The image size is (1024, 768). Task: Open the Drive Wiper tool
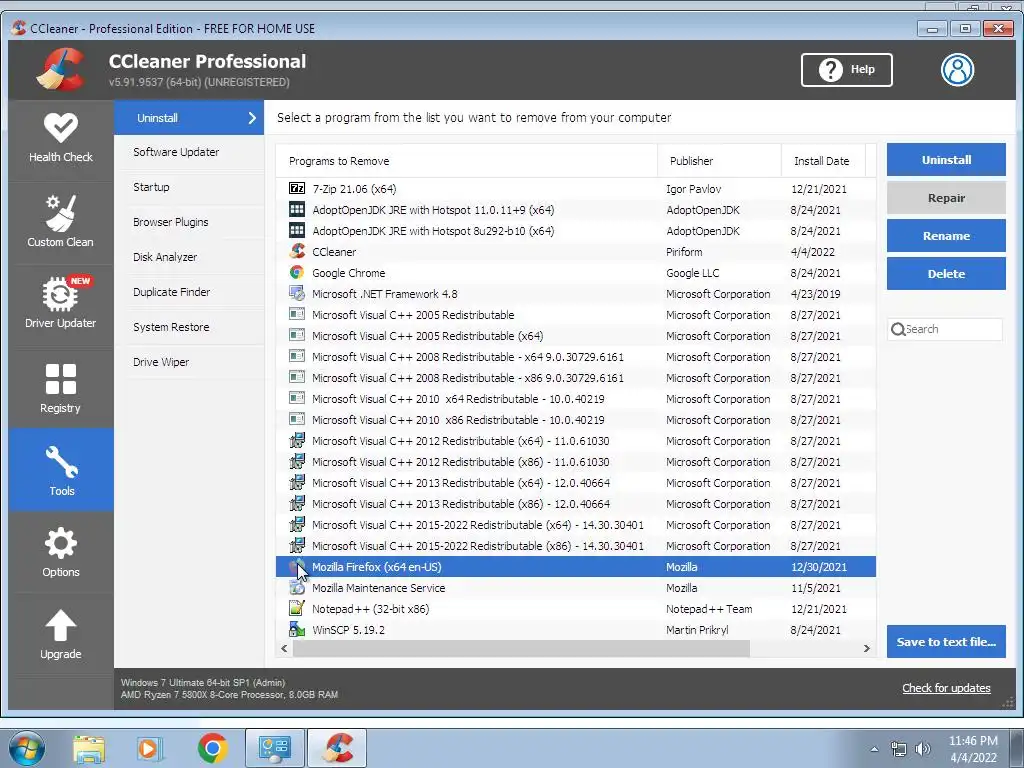(x=189, y=362)
